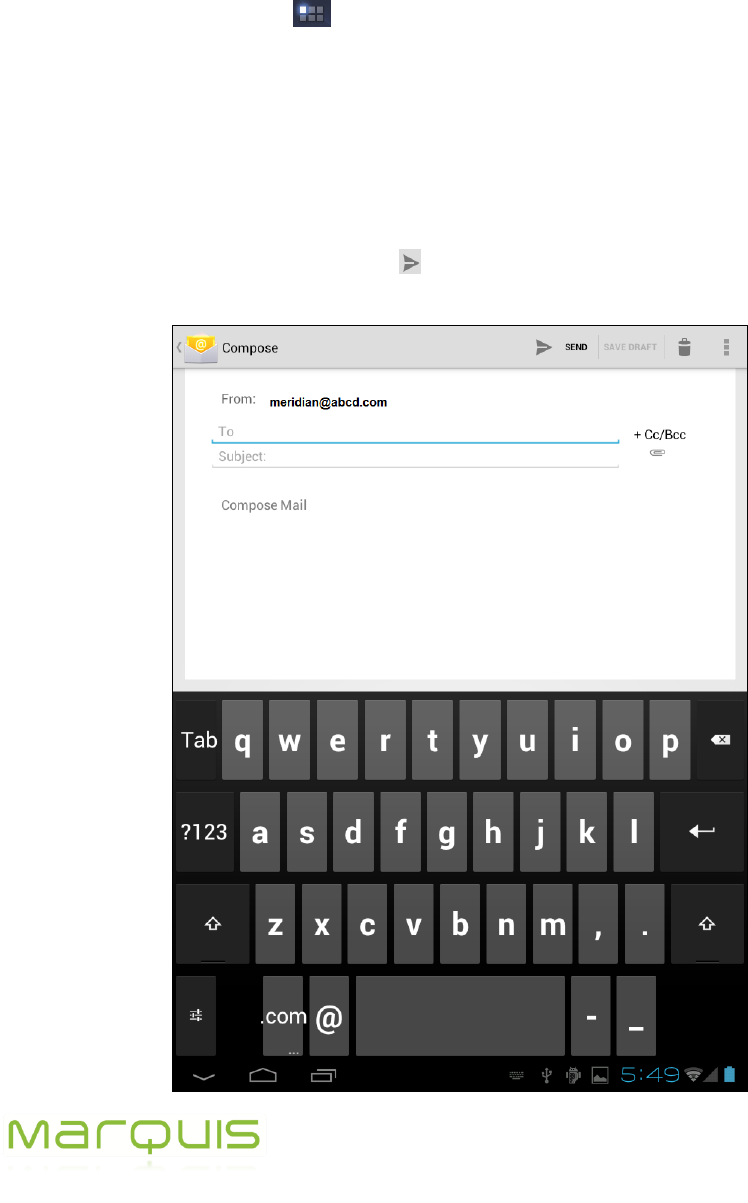Tap the i key

click(574, 740)
